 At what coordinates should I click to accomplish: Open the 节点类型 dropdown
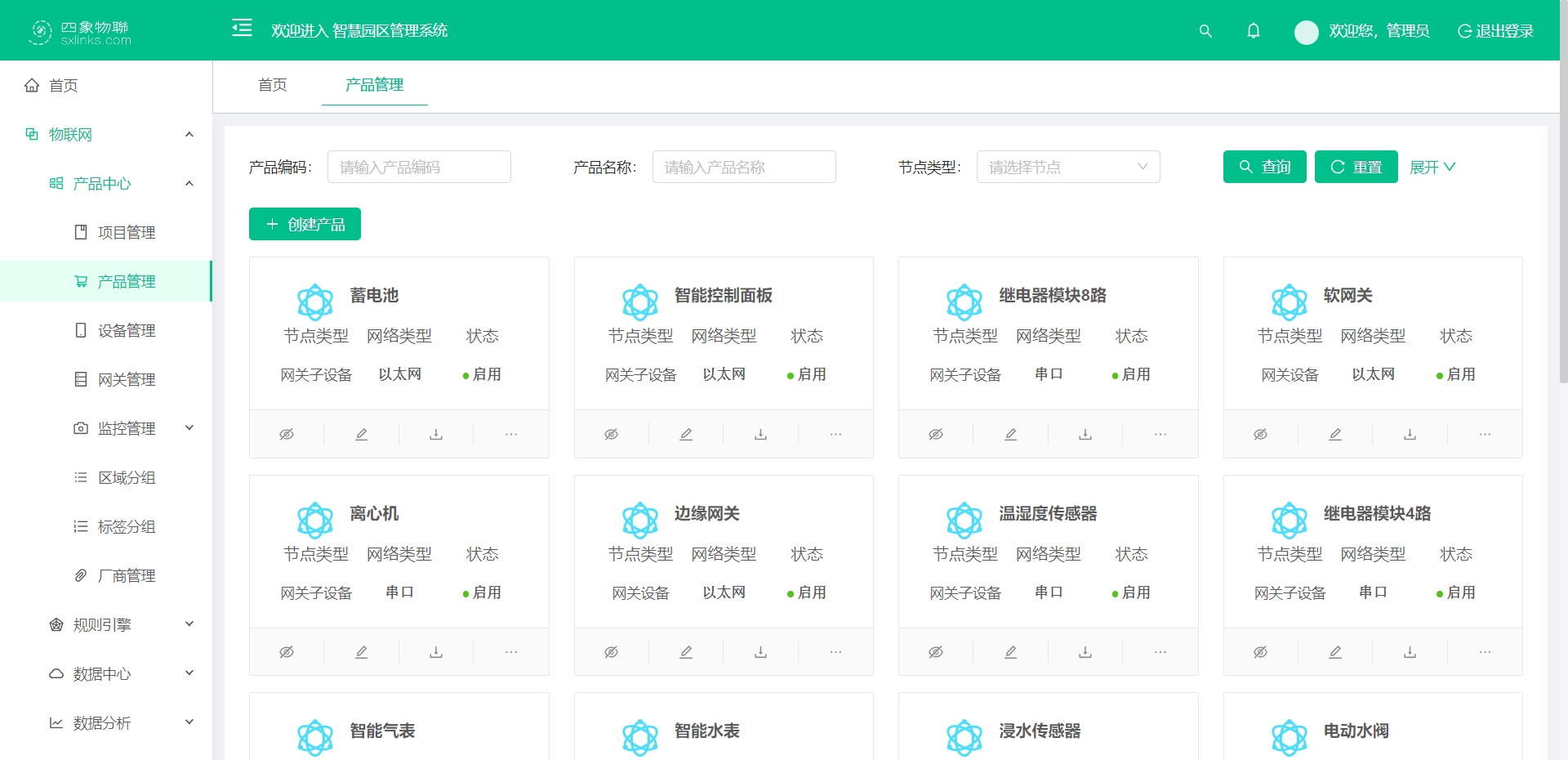pyautogui.click(x=1067, y=167)
